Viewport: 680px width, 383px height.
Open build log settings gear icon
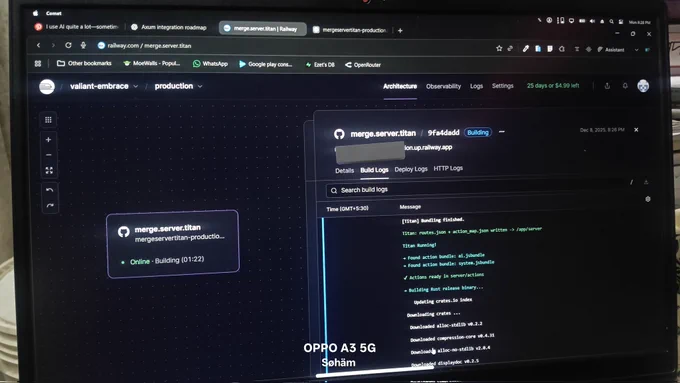pyautogui.click(x=647, y=199)
